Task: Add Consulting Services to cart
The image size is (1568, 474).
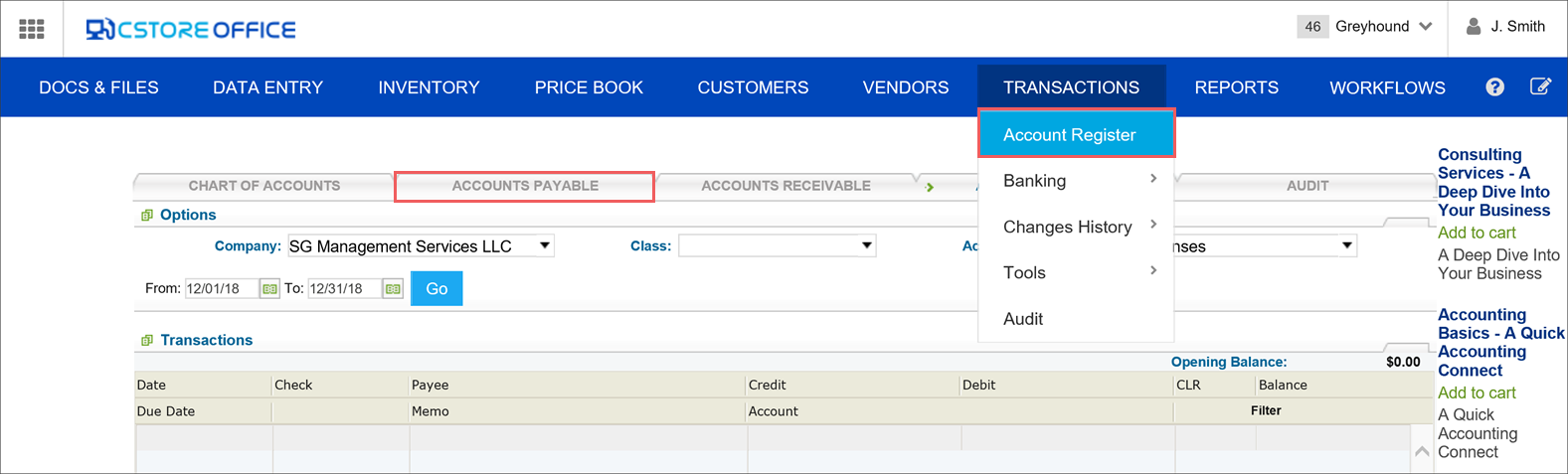Action: click(1477, 233)
